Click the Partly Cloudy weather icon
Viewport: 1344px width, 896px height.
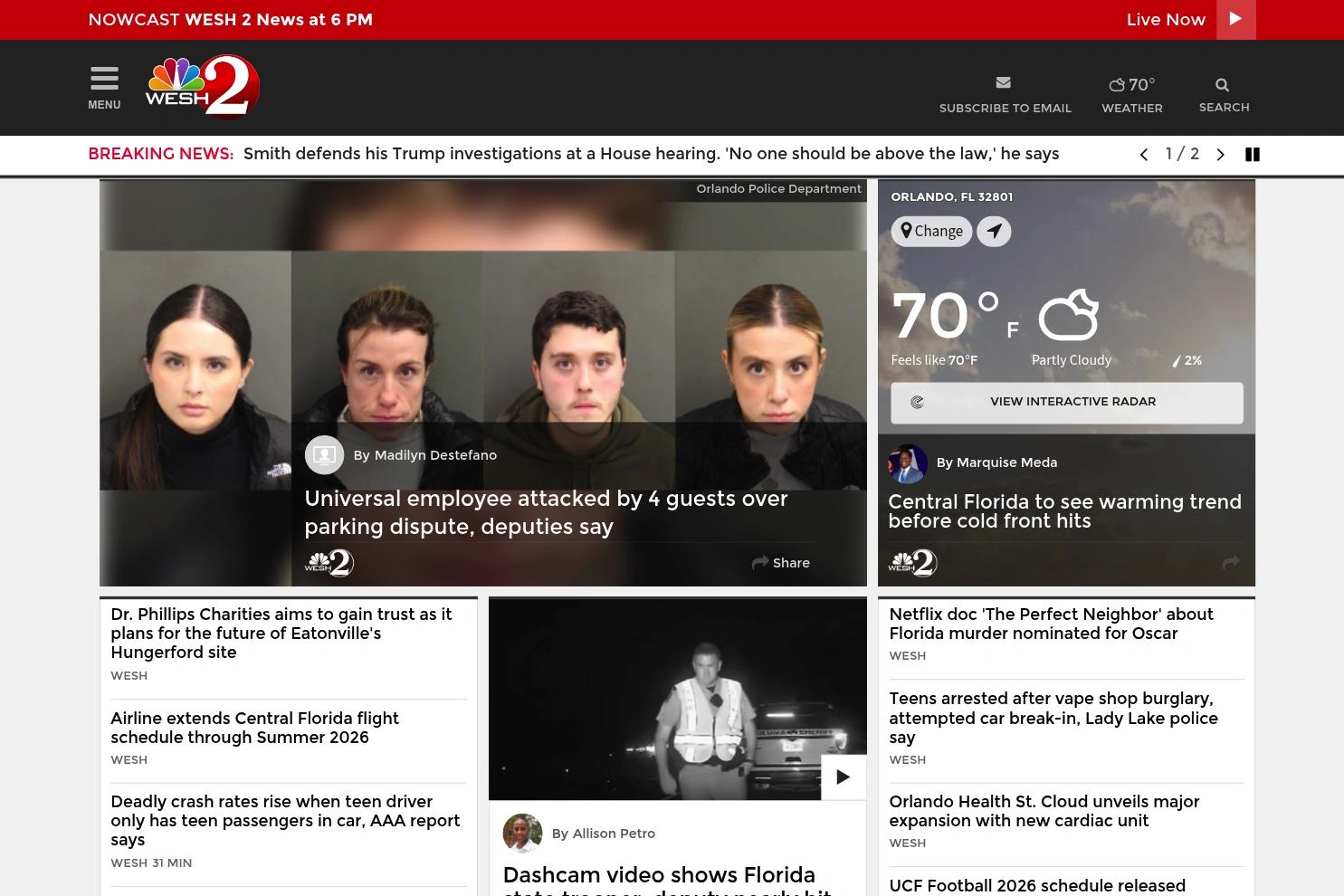point(1068,315)
